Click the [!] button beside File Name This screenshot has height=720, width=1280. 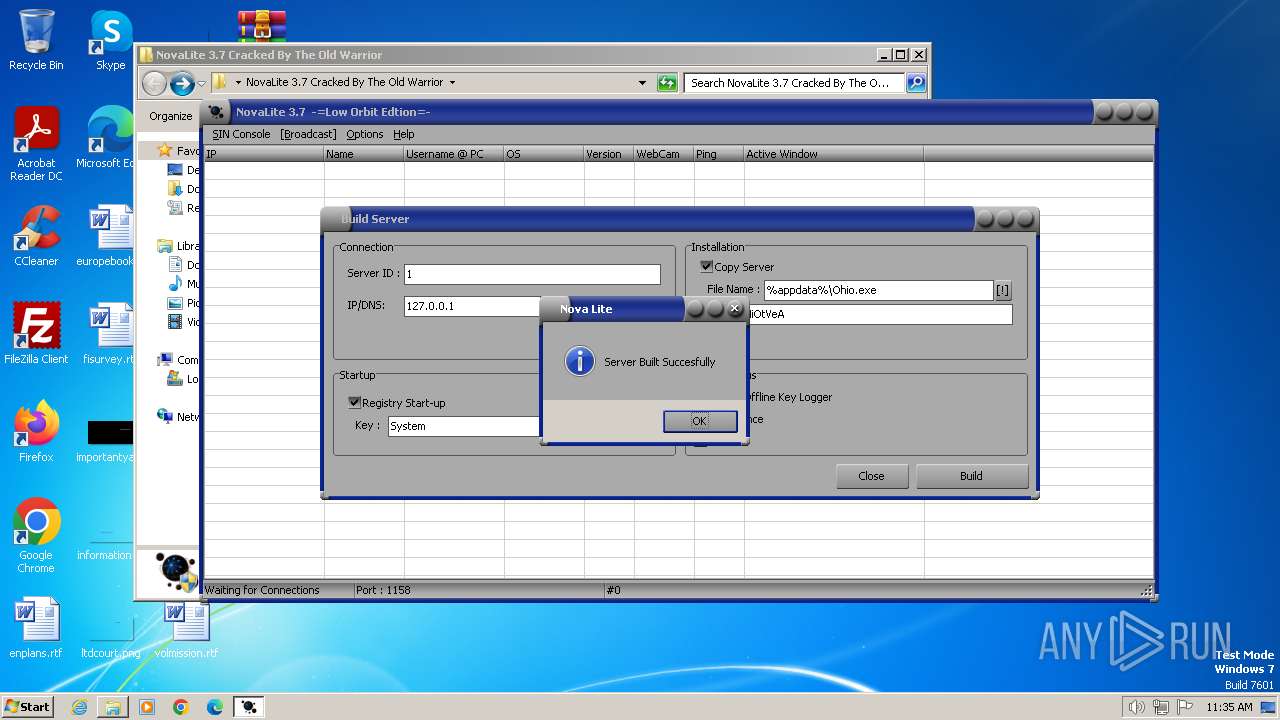coord(1003,290)
